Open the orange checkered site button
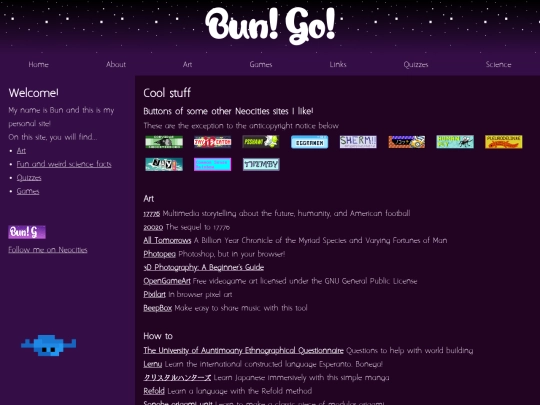The width and height of the screenshot is (540, 405). point(407,142)
